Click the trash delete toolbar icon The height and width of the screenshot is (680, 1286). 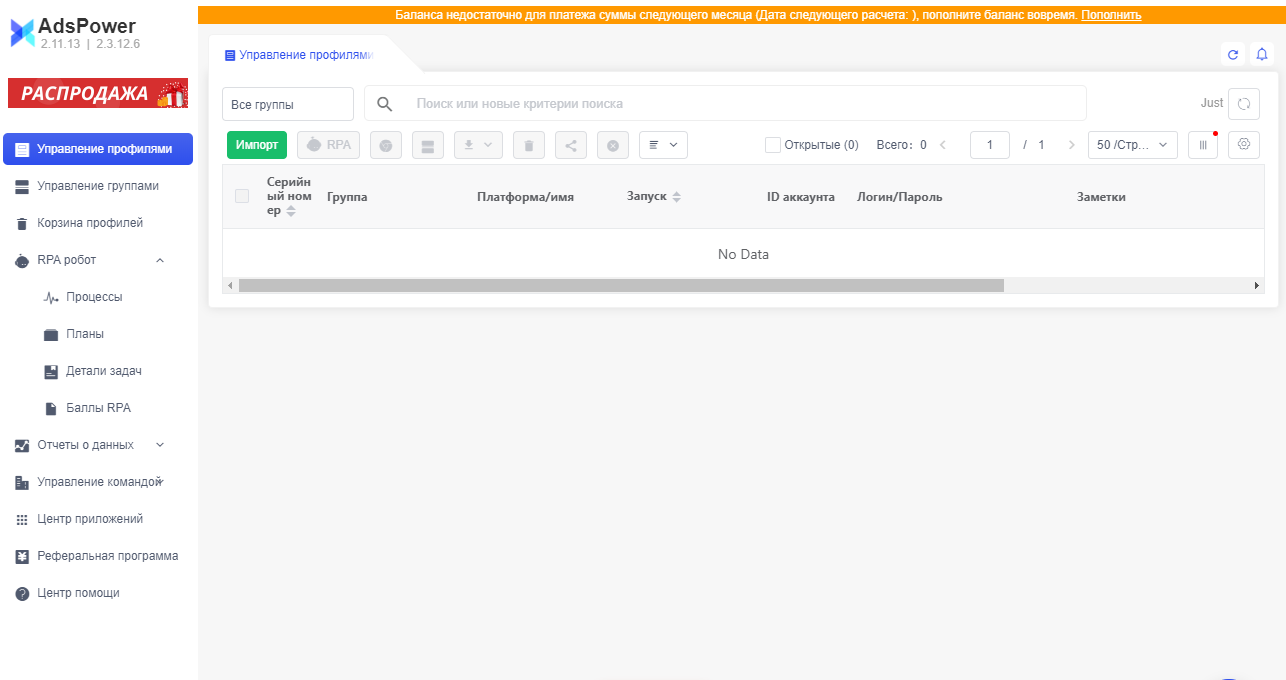[529, 146]
